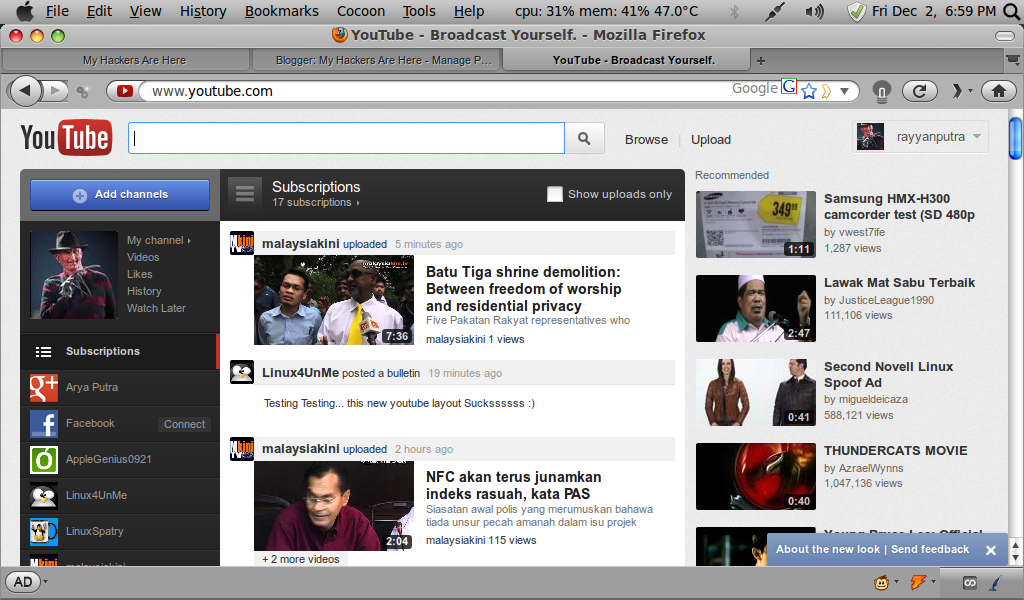Click the rayyanputra profile avatar
1024x600 pixels.
pos(870,136)
